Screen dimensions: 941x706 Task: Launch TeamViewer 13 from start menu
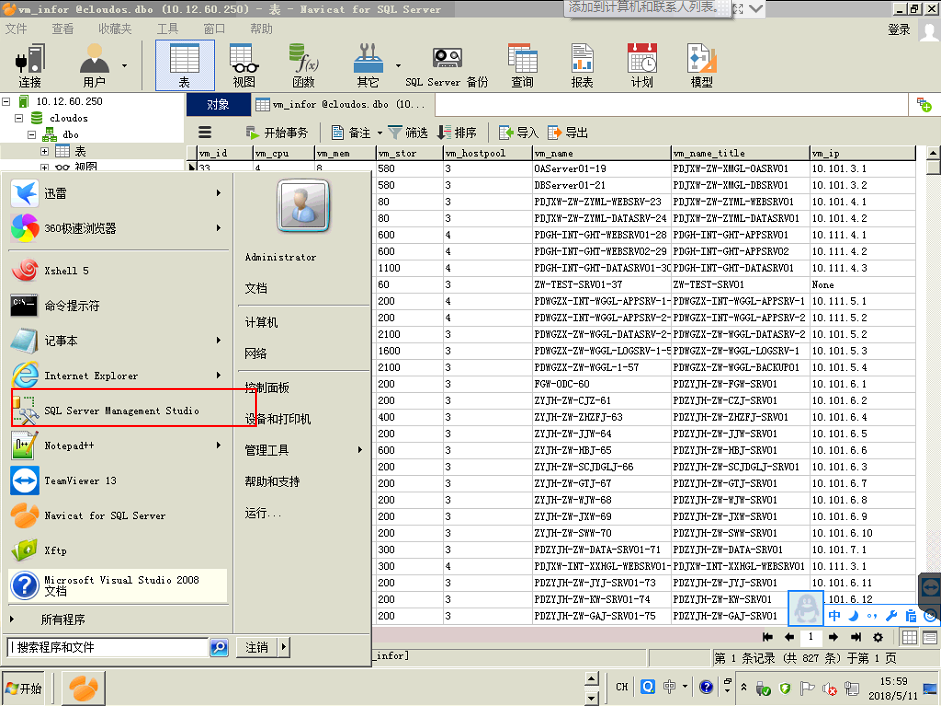click(x=116, y=481)
